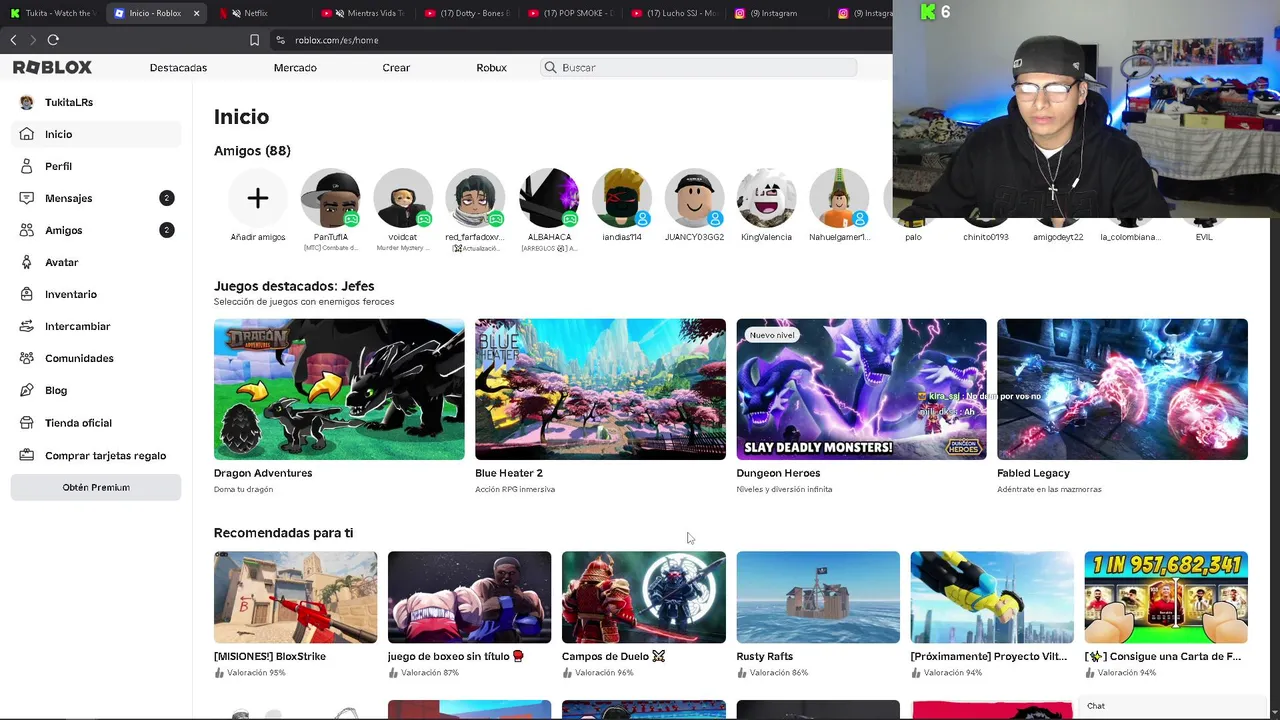The height and width of the screenshot is (720, 1280).
Task: Open the Recomendadas para ti heading
Action: coord(283,533)
